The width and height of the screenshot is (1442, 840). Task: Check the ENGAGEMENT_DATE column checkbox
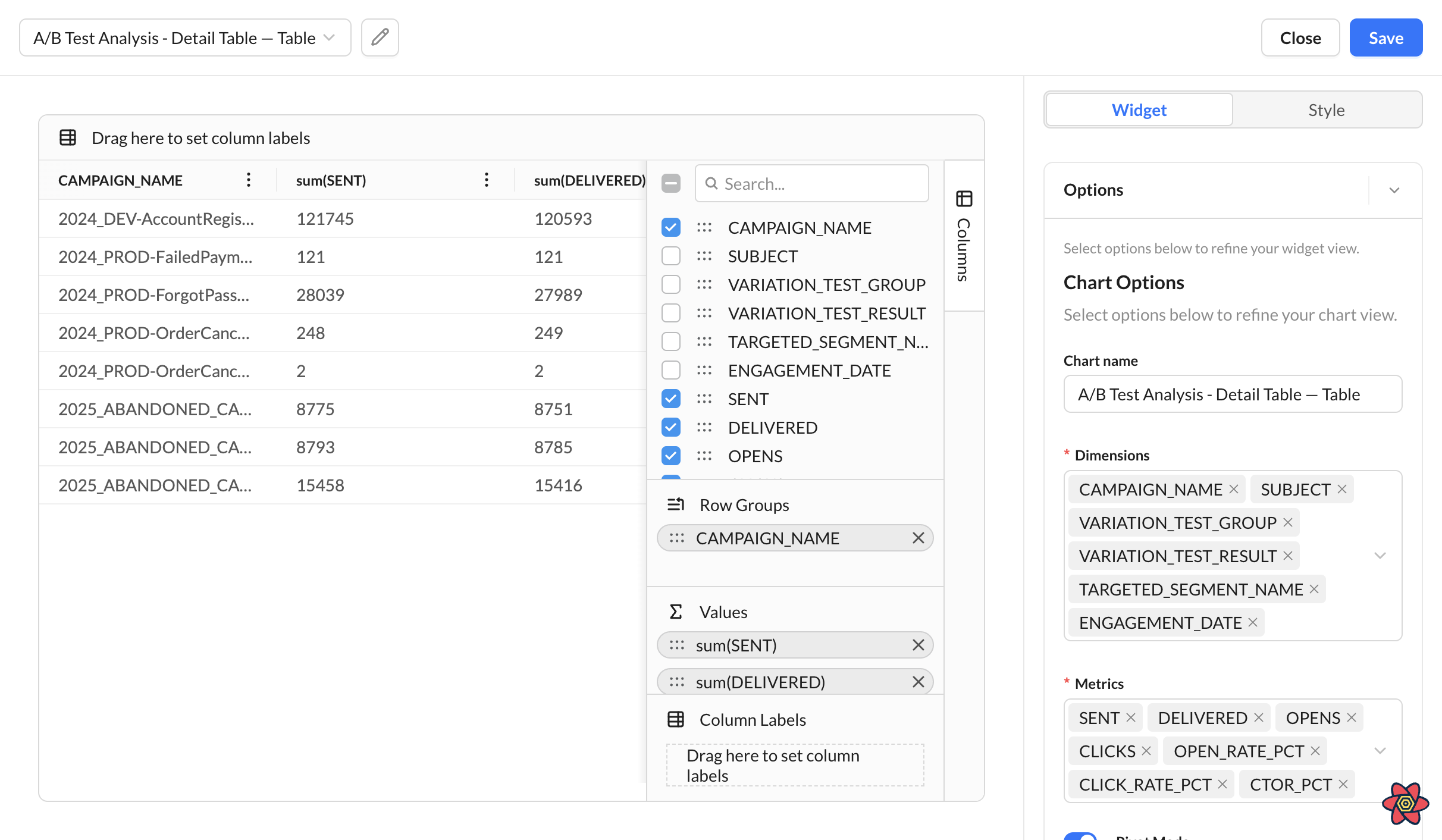click(671, 370)
